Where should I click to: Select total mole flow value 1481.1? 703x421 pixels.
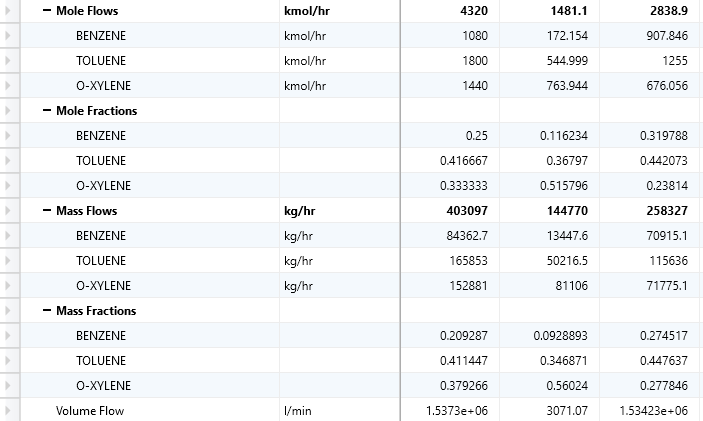coord(569,11)
